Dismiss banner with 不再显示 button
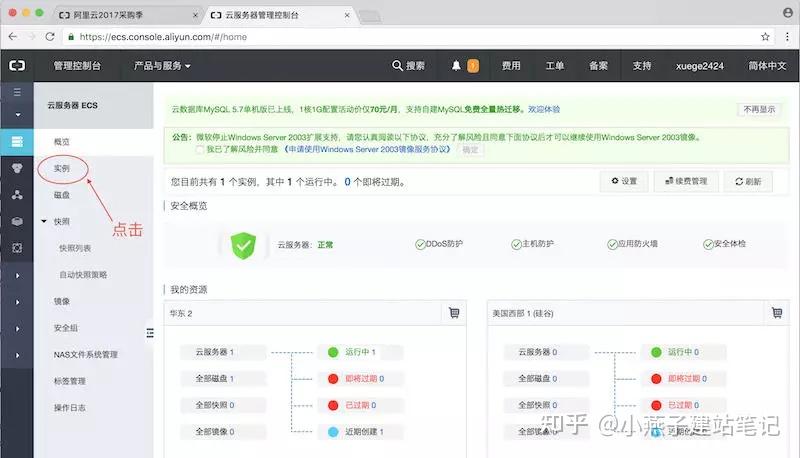This screenshot has height=458, width=800. pos(759,109)
